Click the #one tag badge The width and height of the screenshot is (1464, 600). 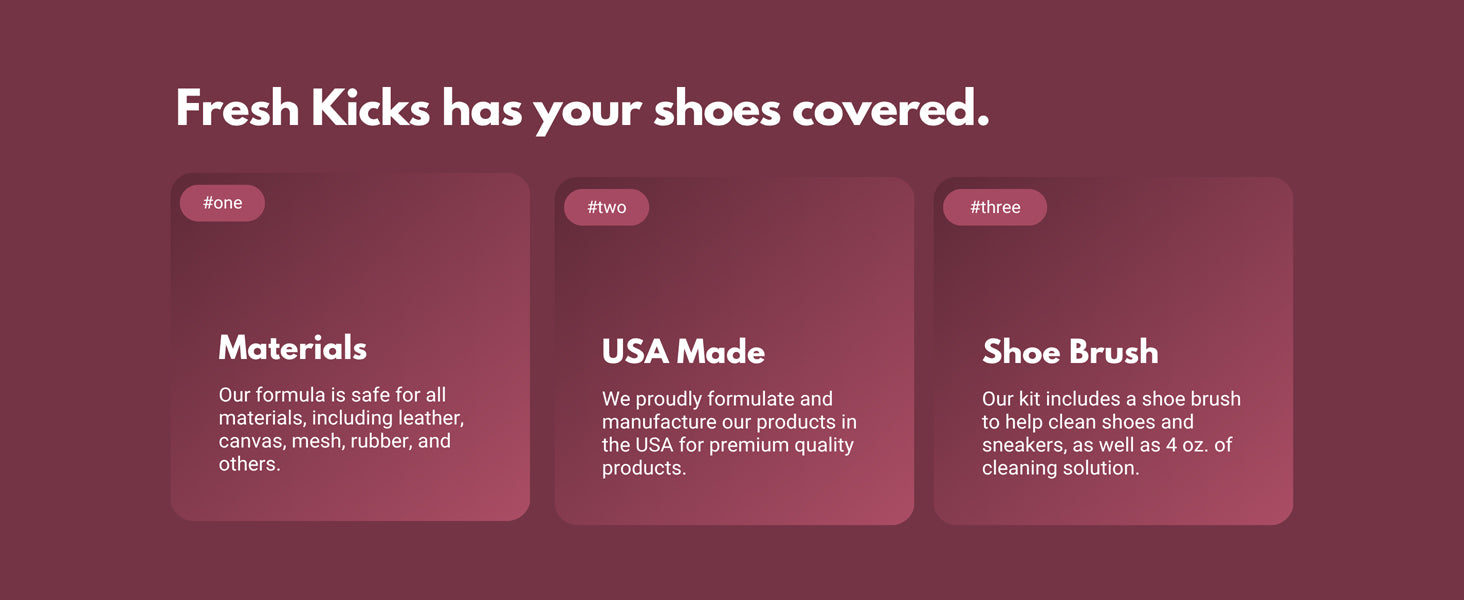click(222, 203)
